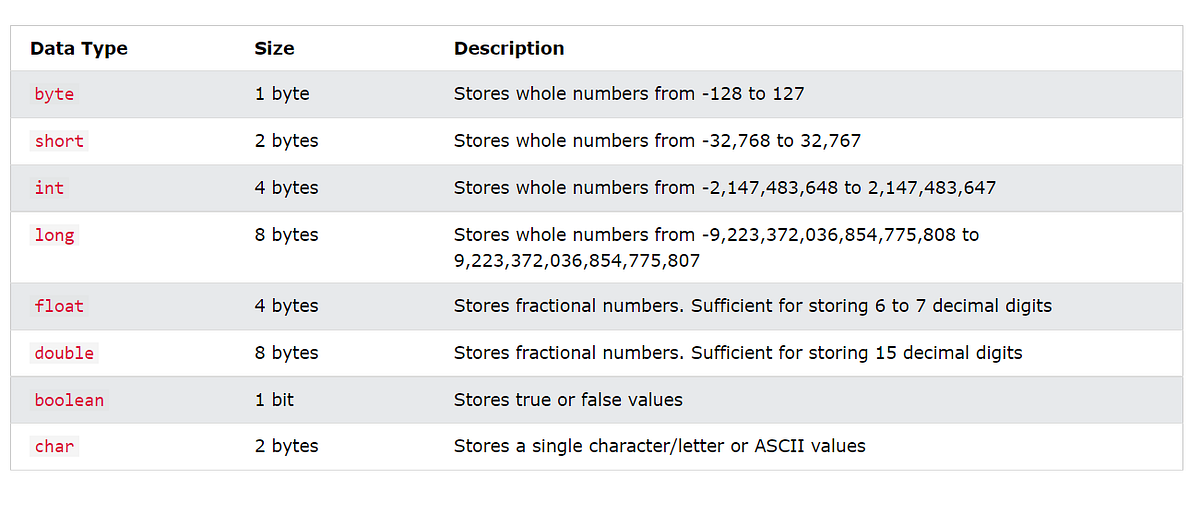The height and width of the screenshot is (517, 1200).
Task: Click the '1 bit' size cell
Action: coord(274,400)
